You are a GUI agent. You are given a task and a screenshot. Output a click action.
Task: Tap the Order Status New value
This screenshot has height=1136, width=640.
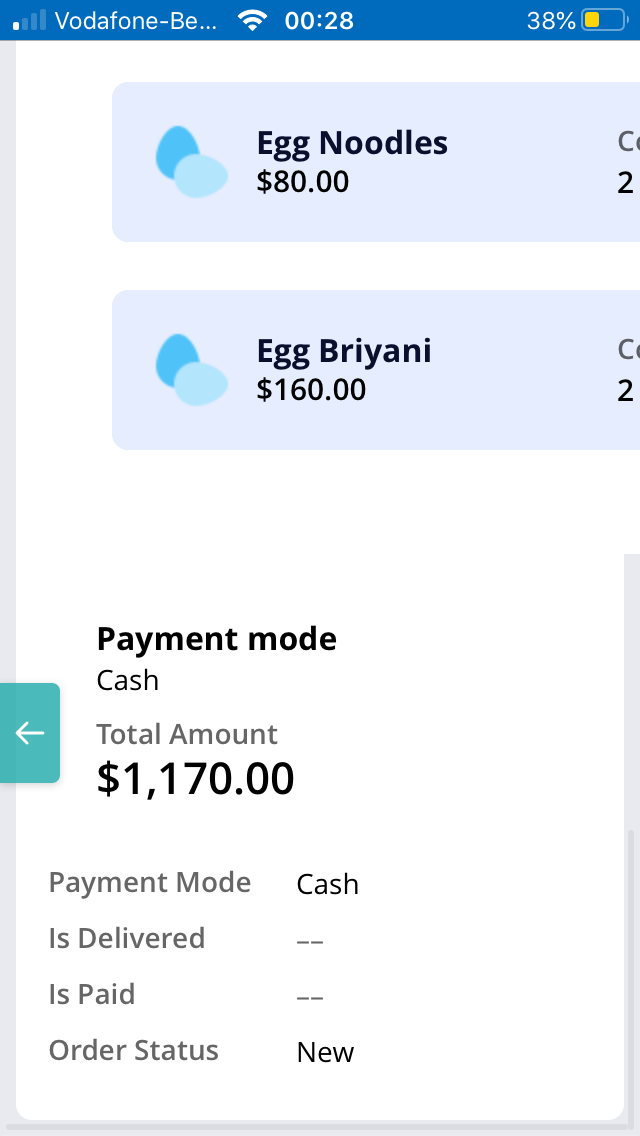[325, 1052]
